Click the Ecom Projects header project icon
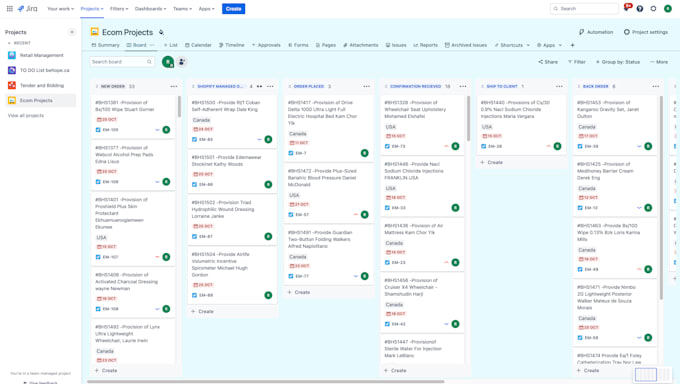Screen dimensions: 680x384 point(95,32)
